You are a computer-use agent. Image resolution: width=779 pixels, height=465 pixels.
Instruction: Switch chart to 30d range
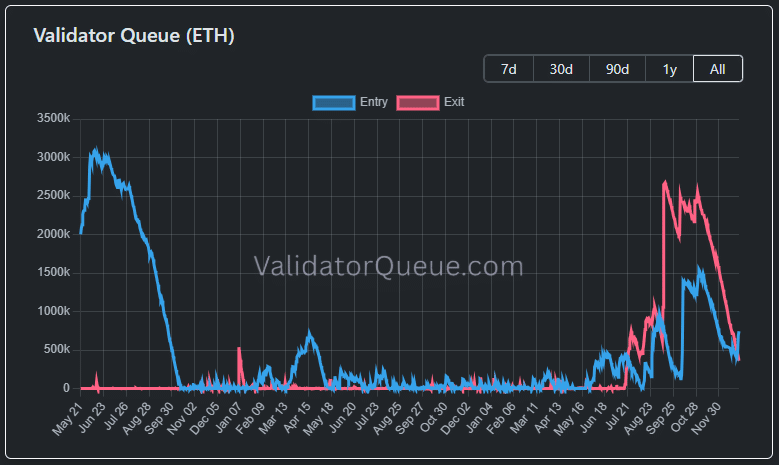coord(561,69)
